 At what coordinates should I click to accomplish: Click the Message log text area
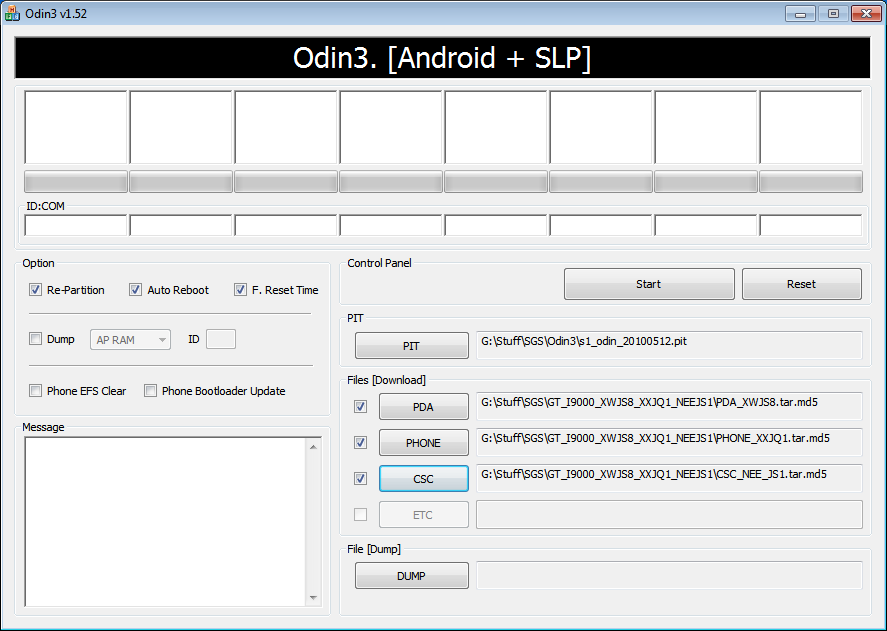[166, 522]
